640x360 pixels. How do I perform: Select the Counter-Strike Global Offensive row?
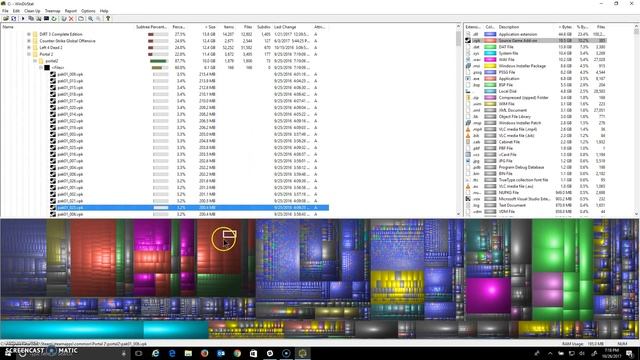coord(164,41)
